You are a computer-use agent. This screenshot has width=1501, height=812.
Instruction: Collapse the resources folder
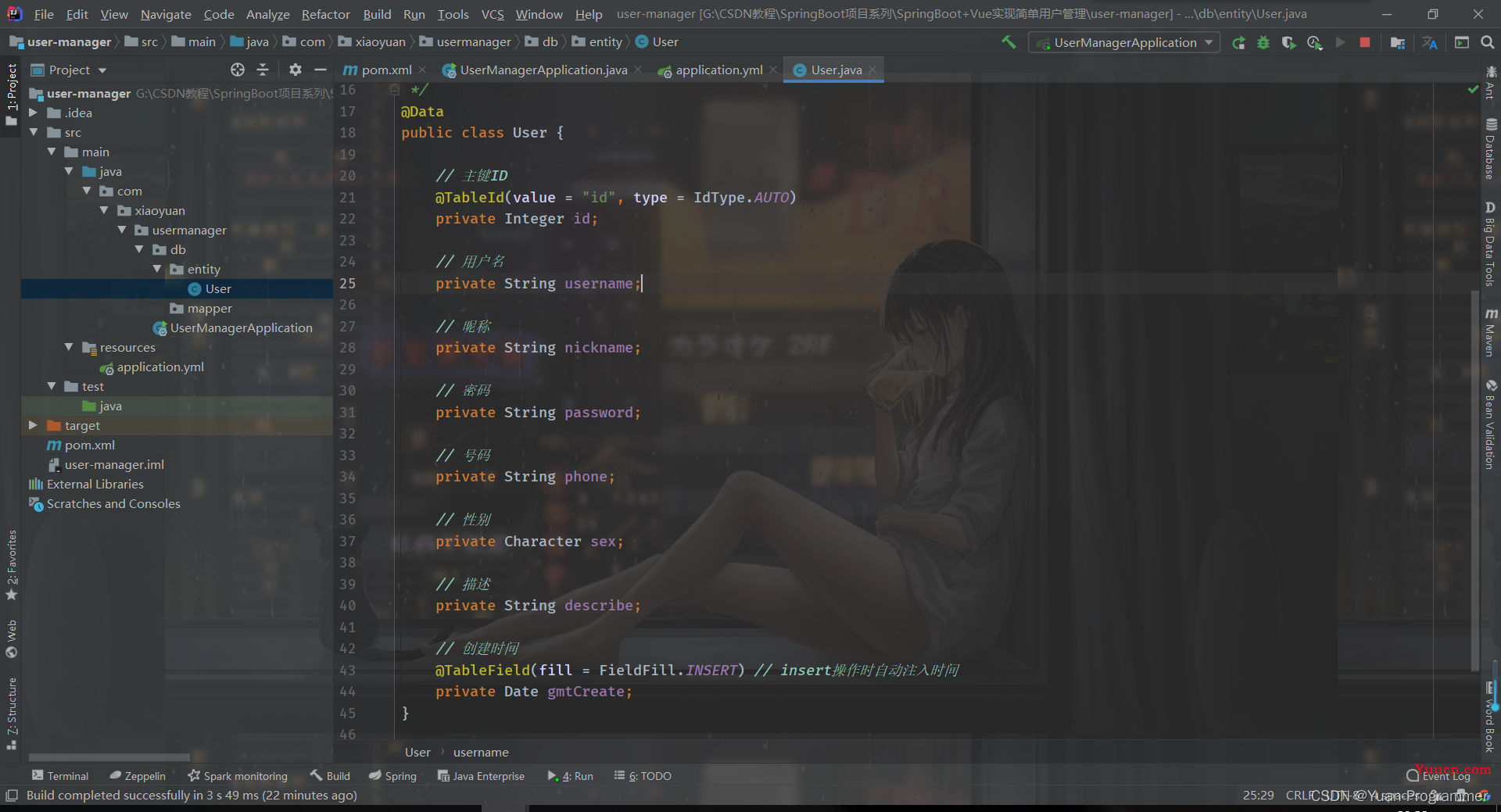tap(68, 347)
